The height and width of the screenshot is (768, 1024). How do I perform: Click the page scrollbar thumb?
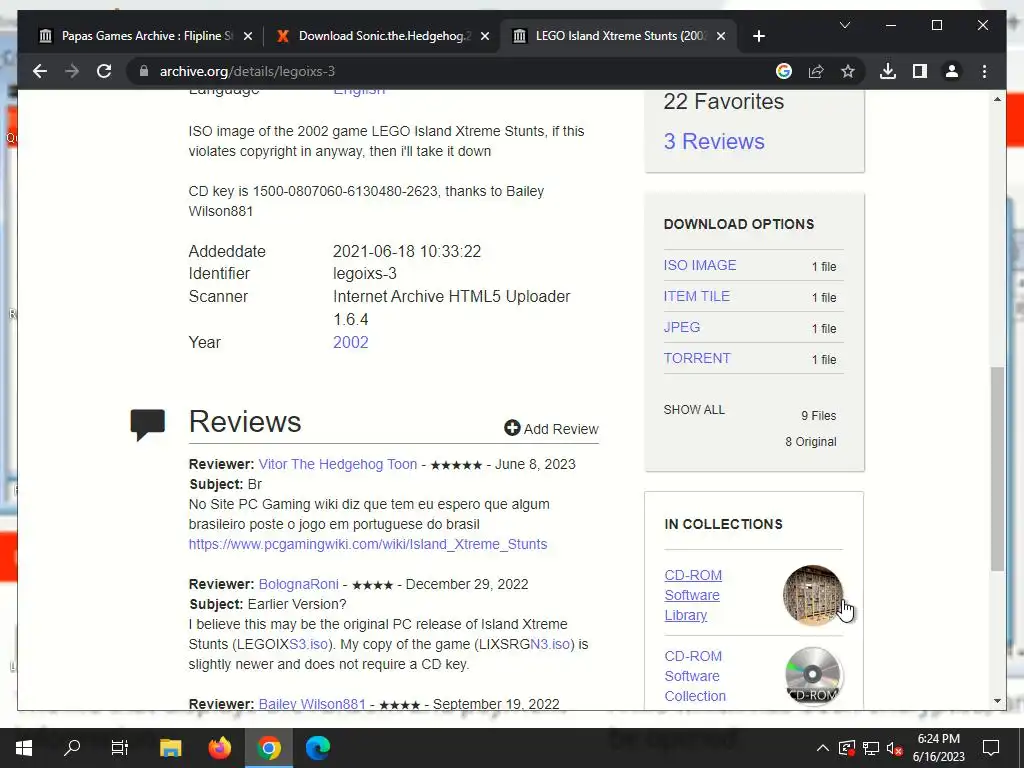(x=997, y=469)
